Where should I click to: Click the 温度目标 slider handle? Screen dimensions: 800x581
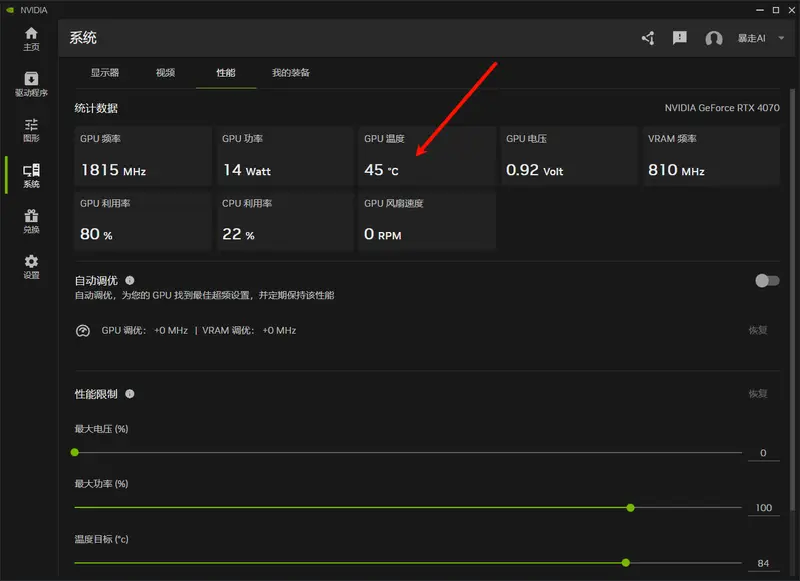(626, 563)
